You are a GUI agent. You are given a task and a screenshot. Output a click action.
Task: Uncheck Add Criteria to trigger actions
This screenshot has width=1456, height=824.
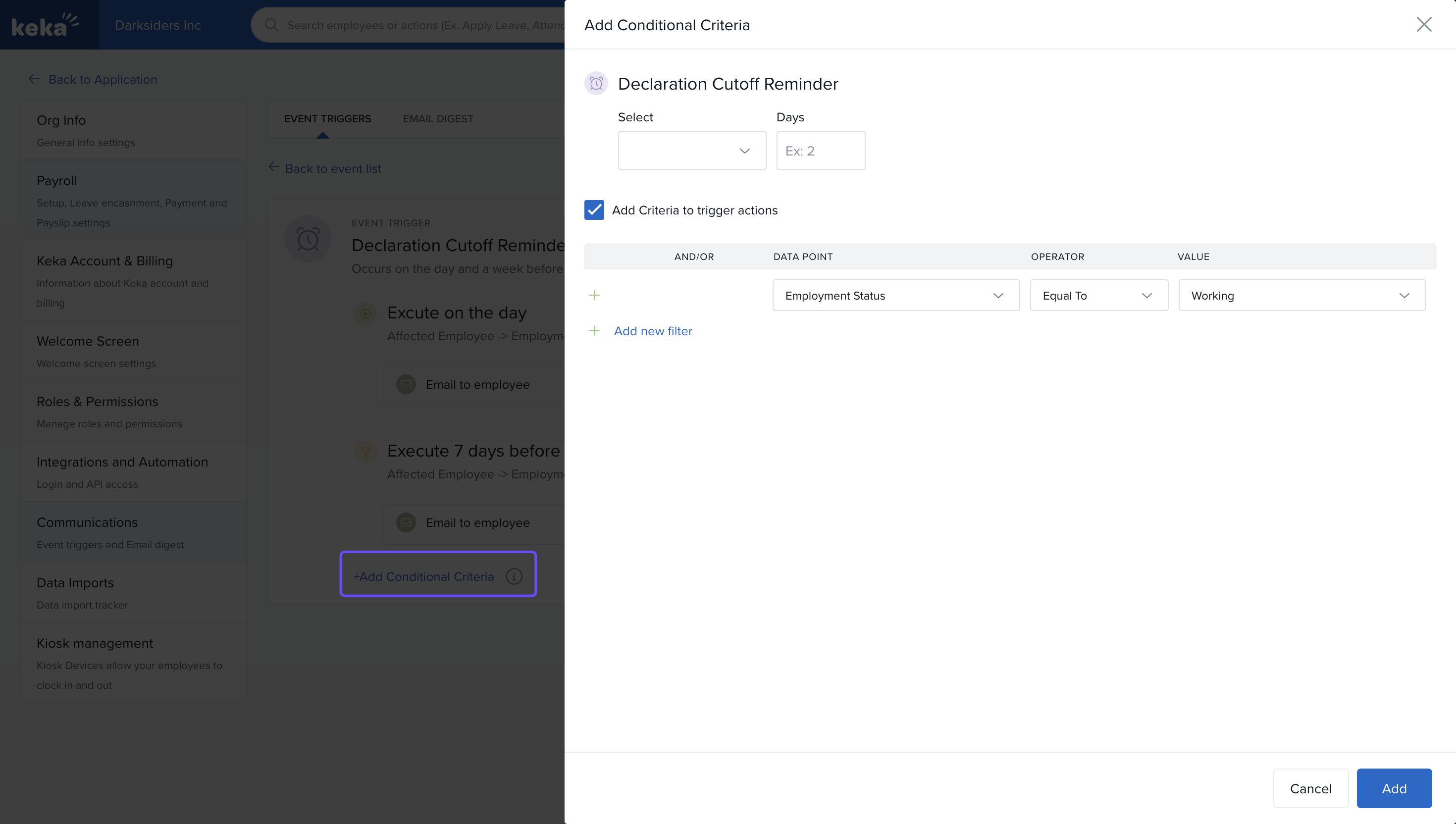point(594,210)
